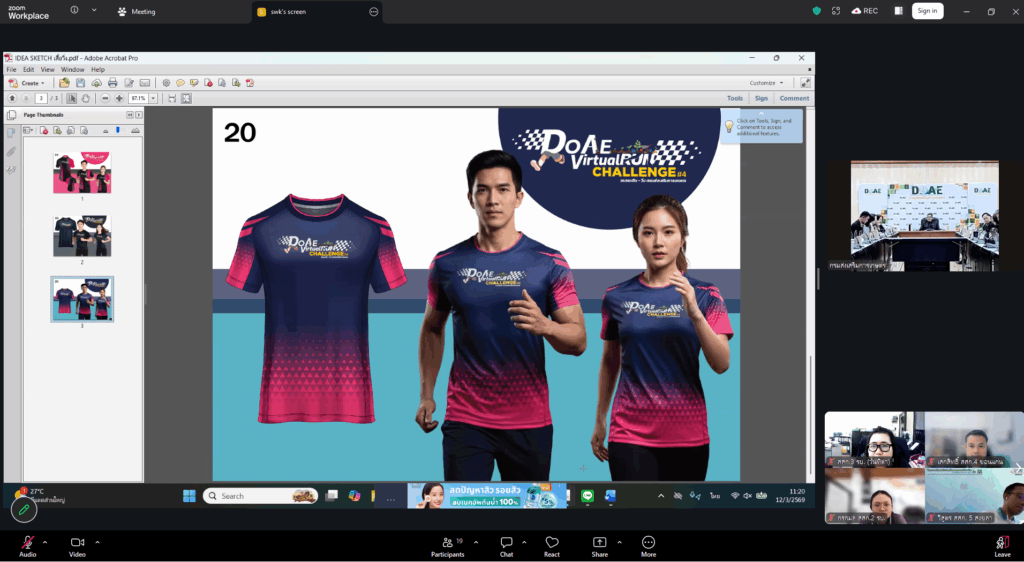Image resolution: width=1024 pixels, height=562 pixels.
Task: Select the page 1 thumbnail
Action: coord(82,173)
